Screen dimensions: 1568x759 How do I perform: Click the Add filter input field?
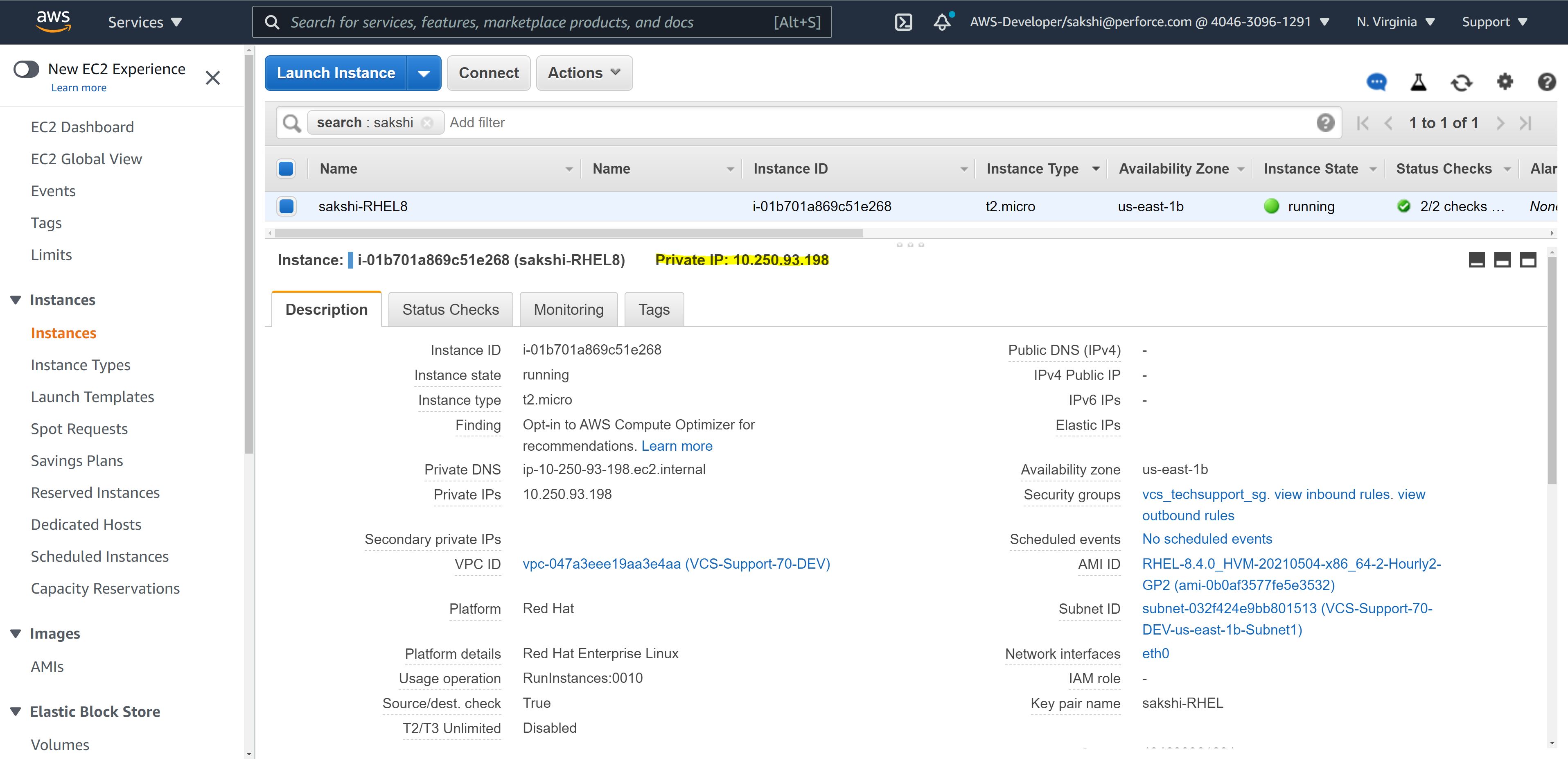click(x=478, y=122)
